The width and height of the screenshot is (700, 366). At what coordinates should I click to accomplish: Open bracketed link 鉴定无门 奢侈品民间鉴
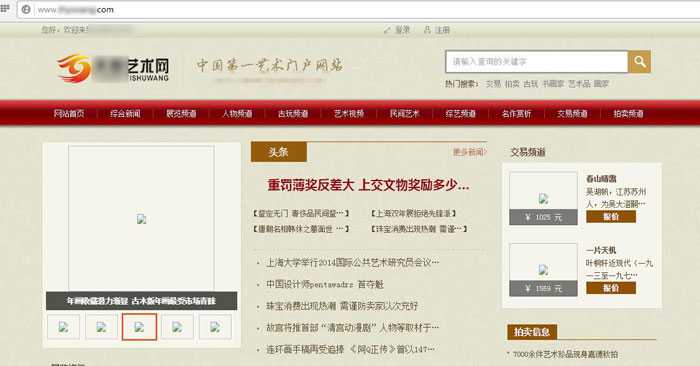[300, 213]
